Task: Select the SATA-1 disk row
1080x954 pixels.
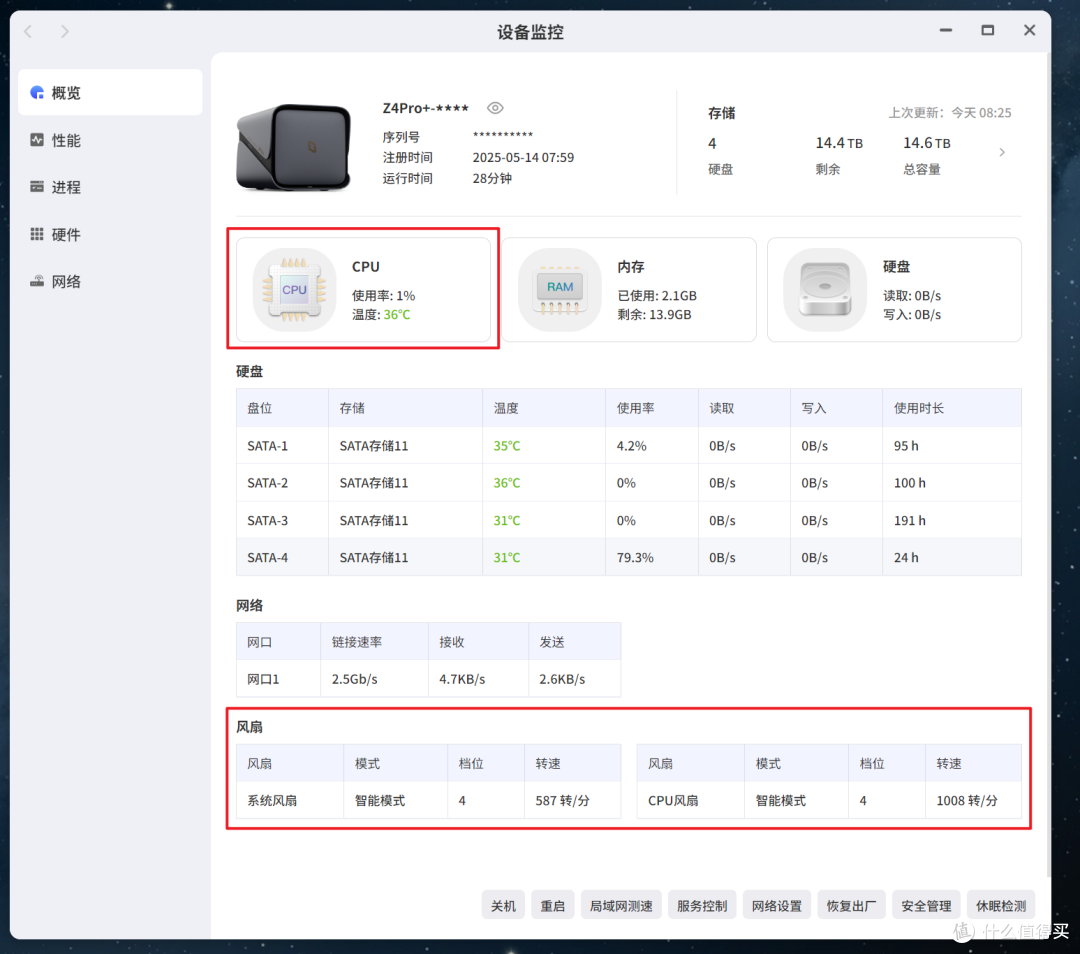Action: click(629, 446)
